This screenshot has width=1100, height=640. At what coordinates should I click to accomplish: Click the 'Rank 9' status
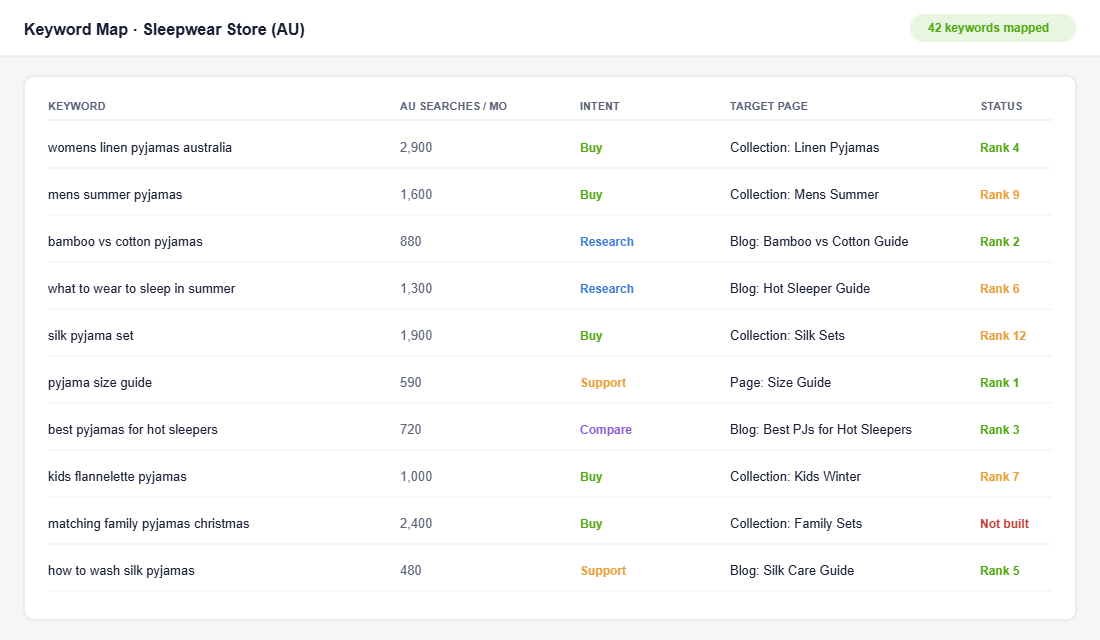[1000, 194]
